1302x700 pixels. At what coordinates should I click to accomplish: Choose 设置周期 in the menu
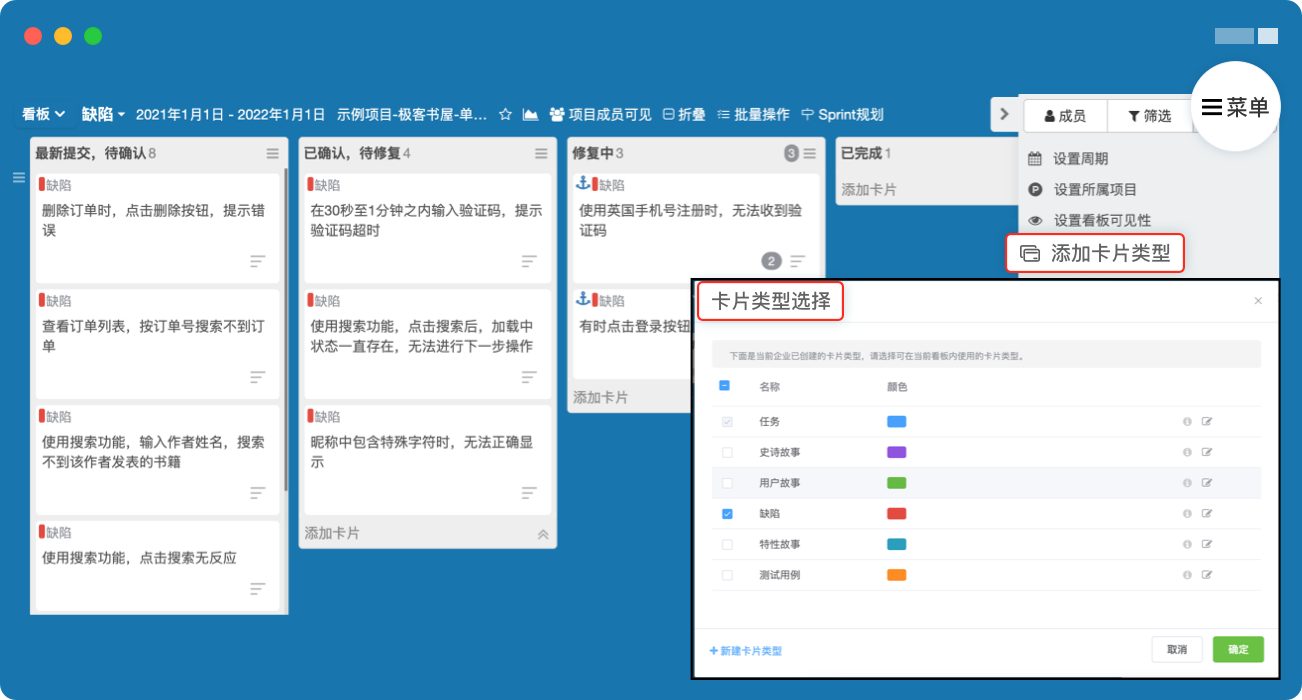tap(1080, 159)
